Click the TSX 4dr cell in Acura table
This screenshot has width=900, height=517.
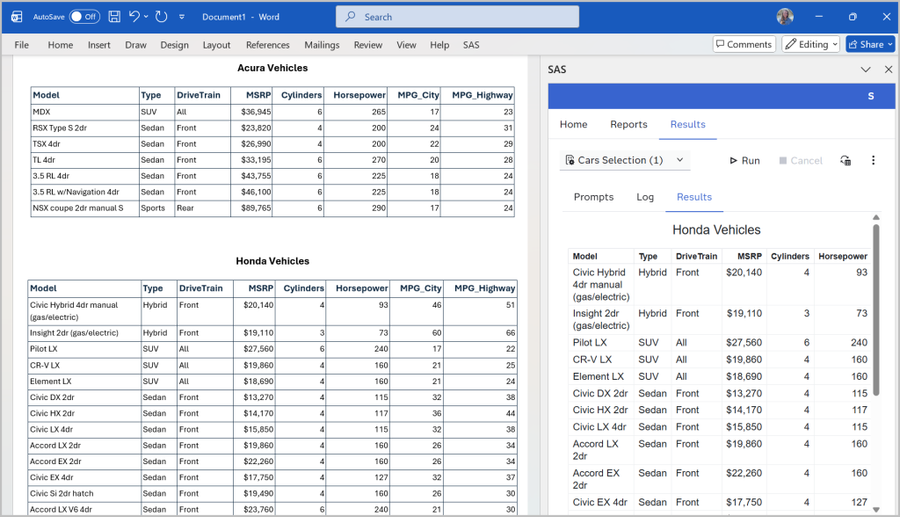tap(85, 144)
